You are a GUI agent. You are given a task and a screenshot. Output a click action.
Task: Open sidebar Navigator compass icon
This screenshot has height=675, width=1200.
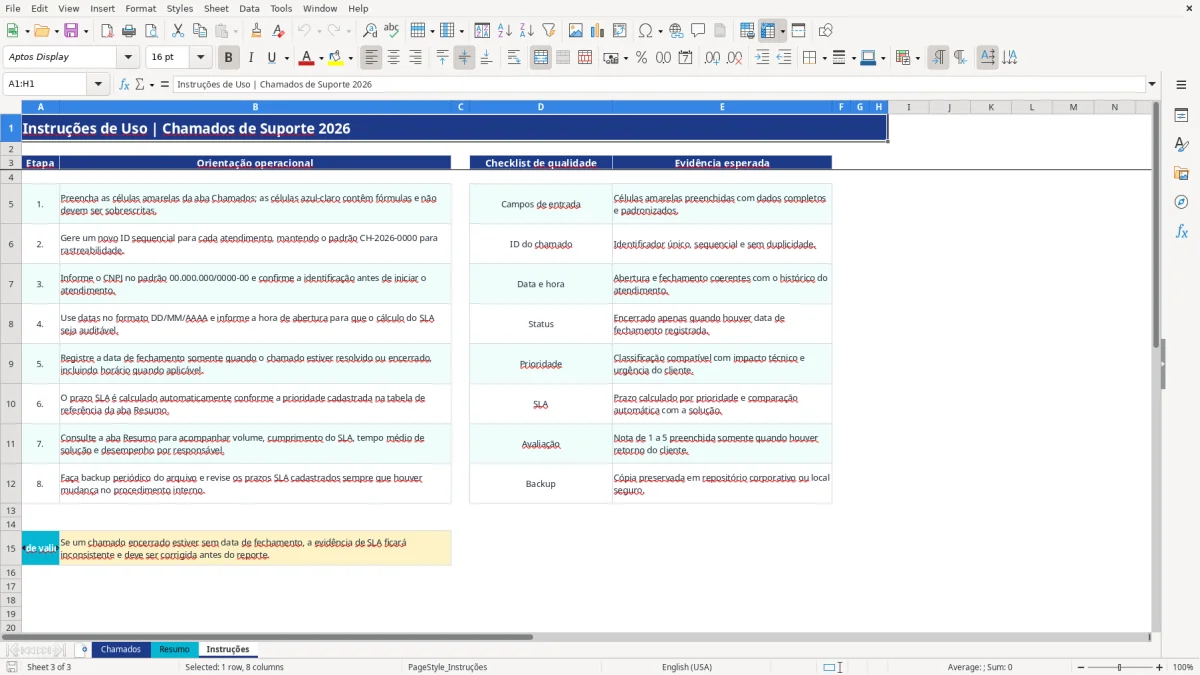coord(1181,202)
